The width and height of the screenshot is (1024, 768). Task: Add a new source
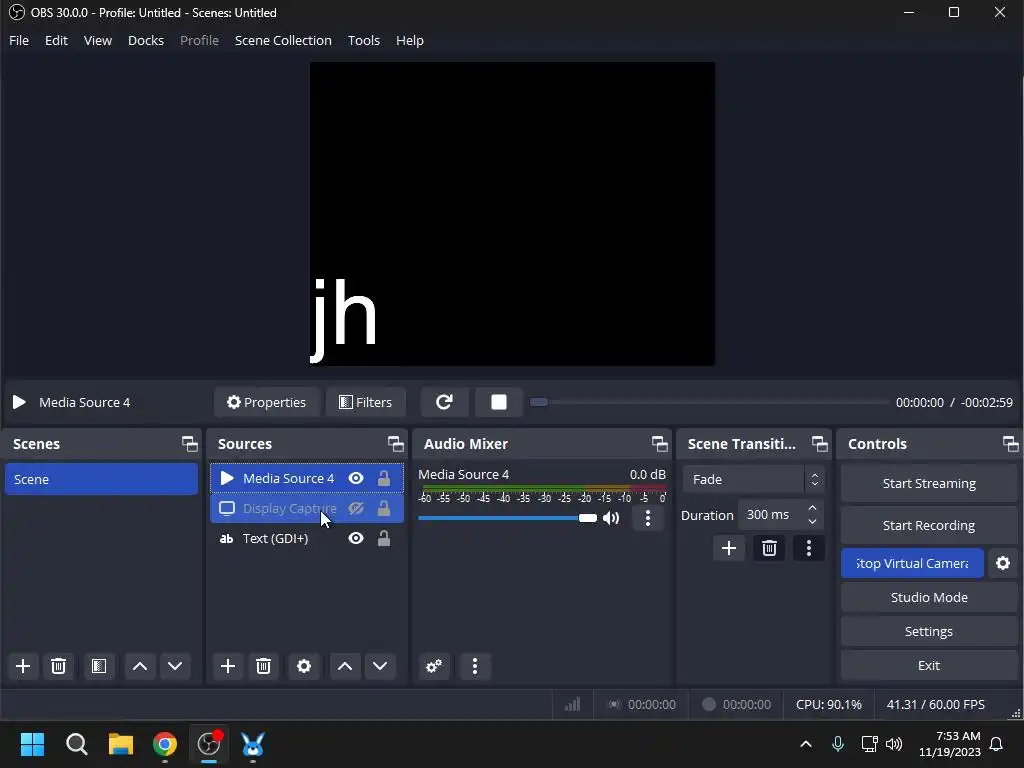click(228, 666)
